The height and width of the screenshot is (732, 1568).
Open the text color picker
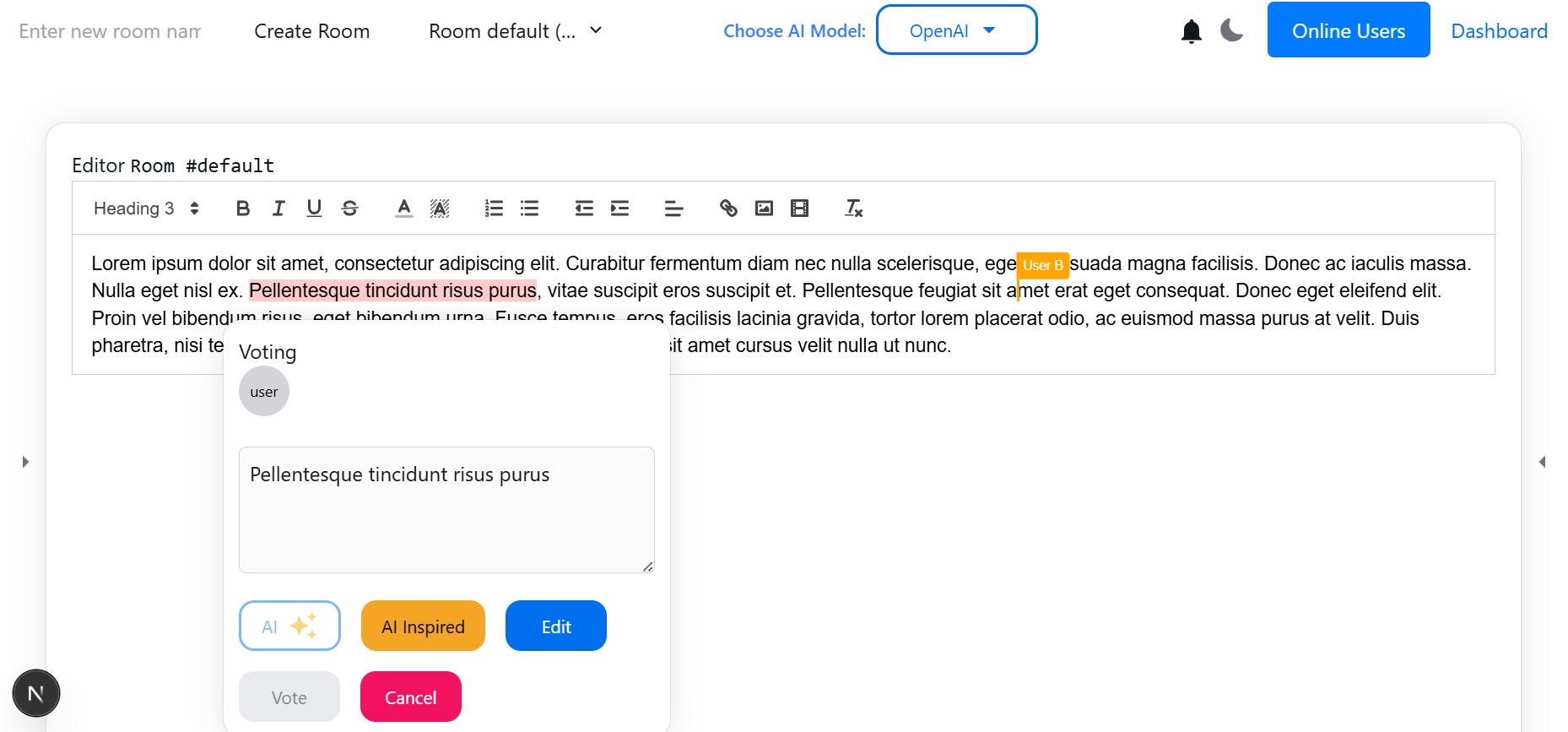click(x=404, y=209)
